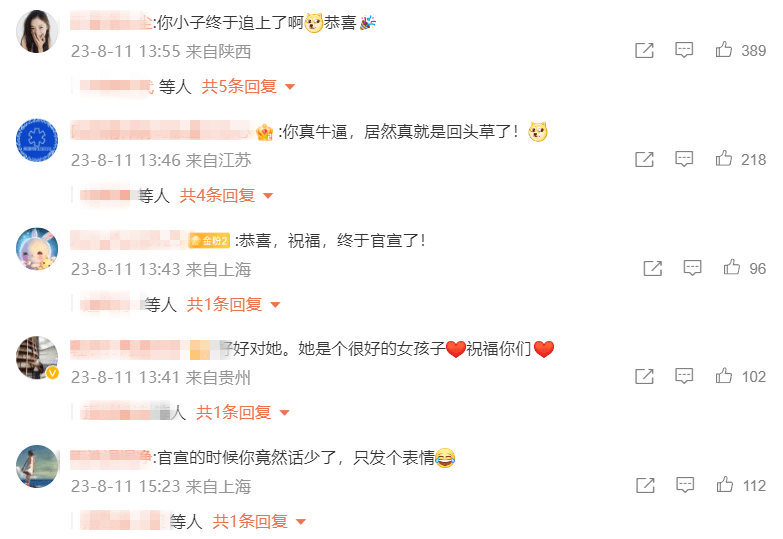783x539 pixels.
Task: Like the comment with 112 likes
Action: click(725, 485)
